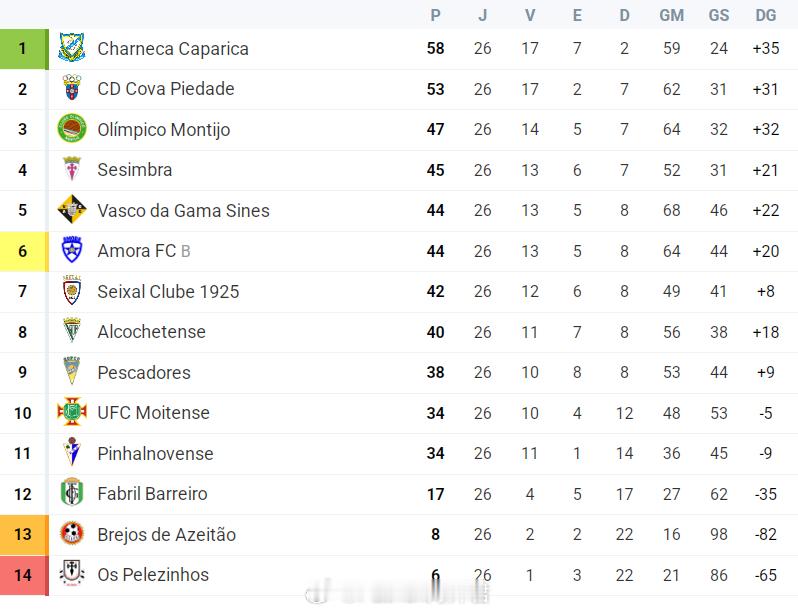This screenshot has width=798, height=613.
Task: Click the Brejos de Azeitão red ball crest
Action: point(72,534)
